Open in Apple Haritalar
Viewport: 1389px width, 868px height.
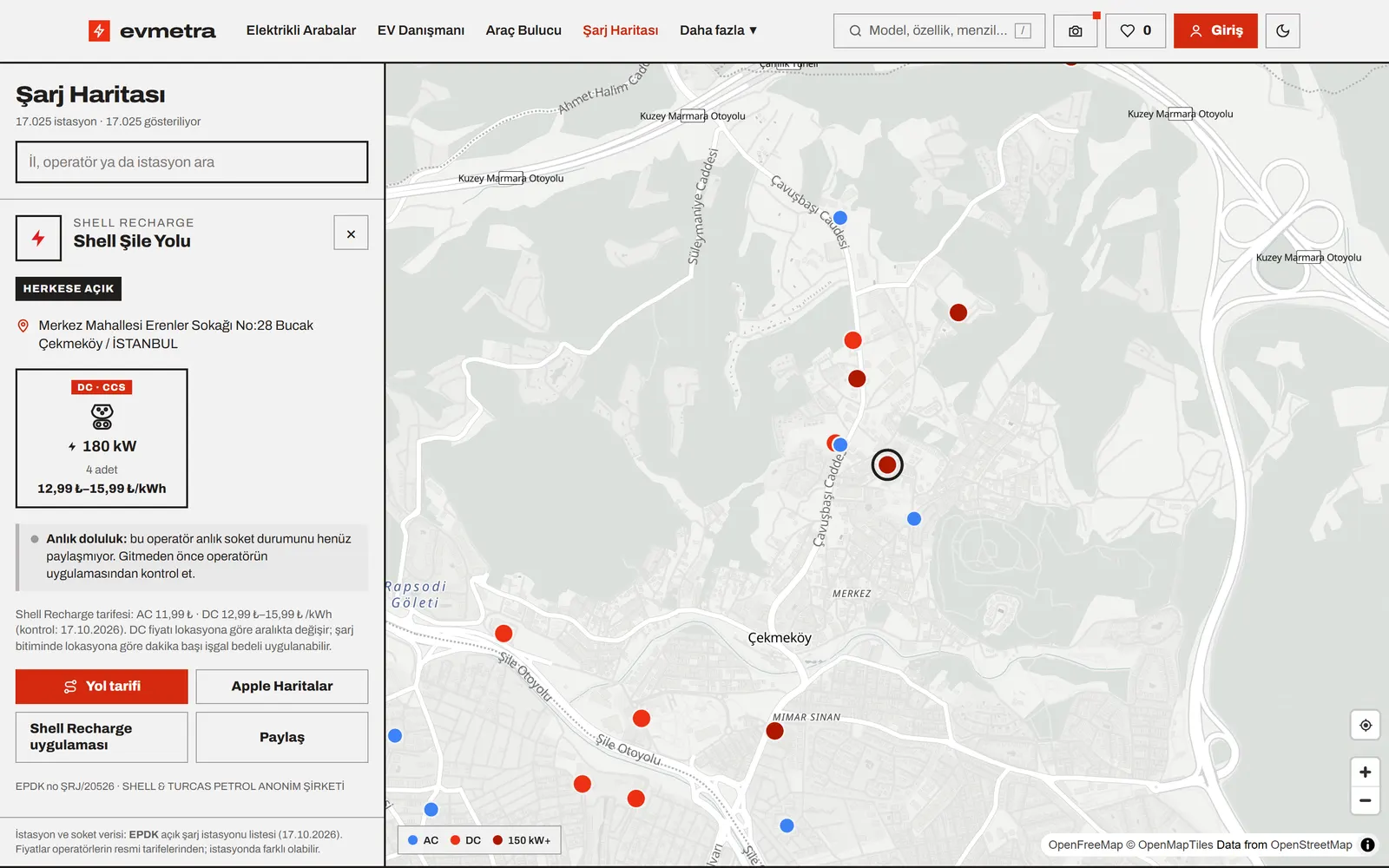pyautogui.click(x=282, y=687)
